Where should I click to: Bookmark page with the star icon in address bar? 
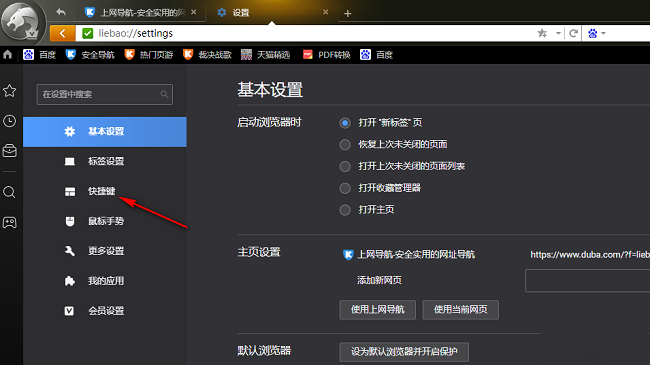[x=542, y=33]
